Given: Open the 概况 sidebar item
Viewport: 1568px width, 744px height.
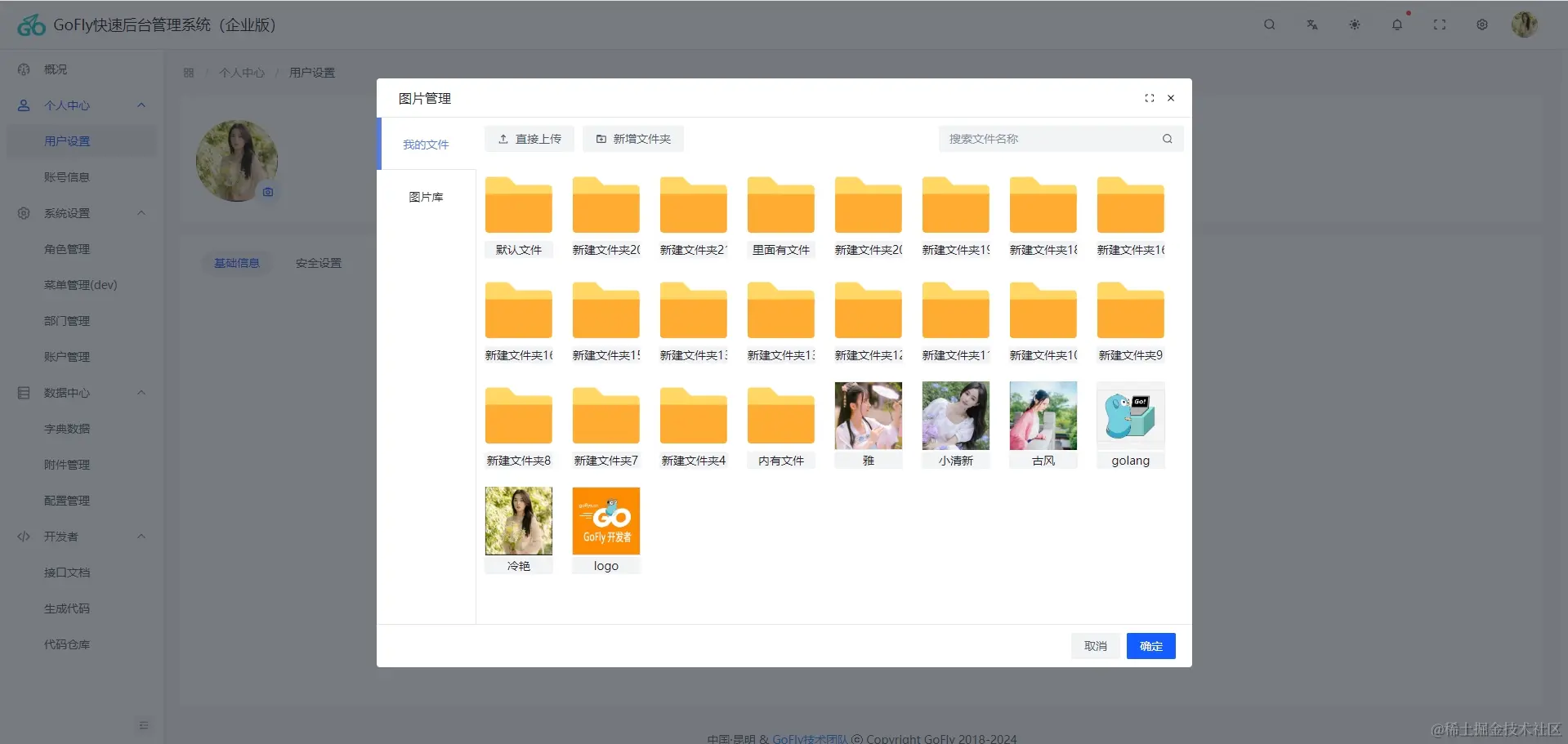Looking at the screenshot, I should 82,69.
